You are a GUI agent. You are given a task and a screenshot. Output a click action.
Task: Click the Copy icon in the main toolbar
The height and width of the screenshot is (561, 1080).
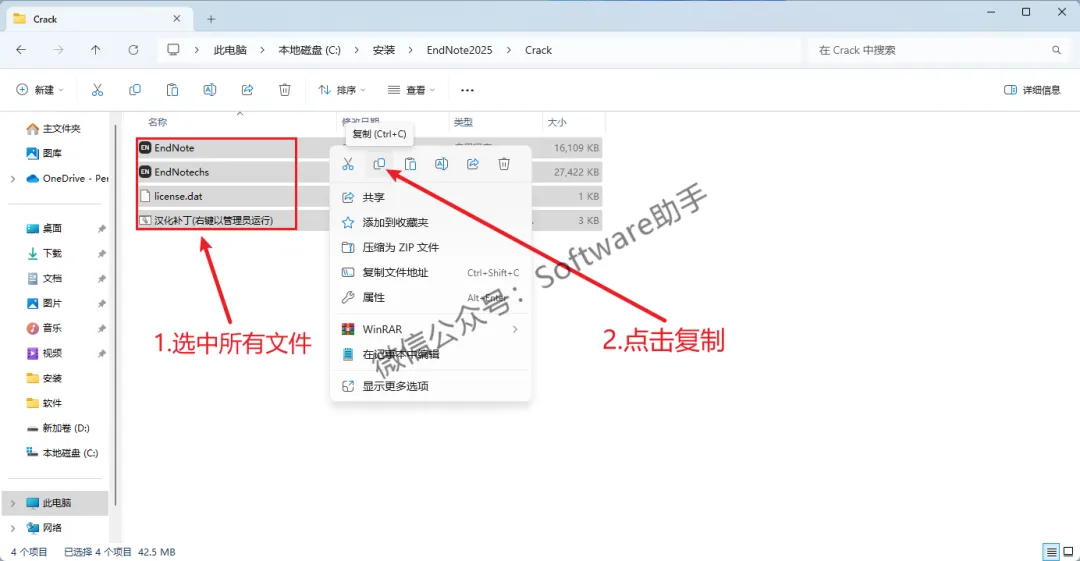click(135, 90)
